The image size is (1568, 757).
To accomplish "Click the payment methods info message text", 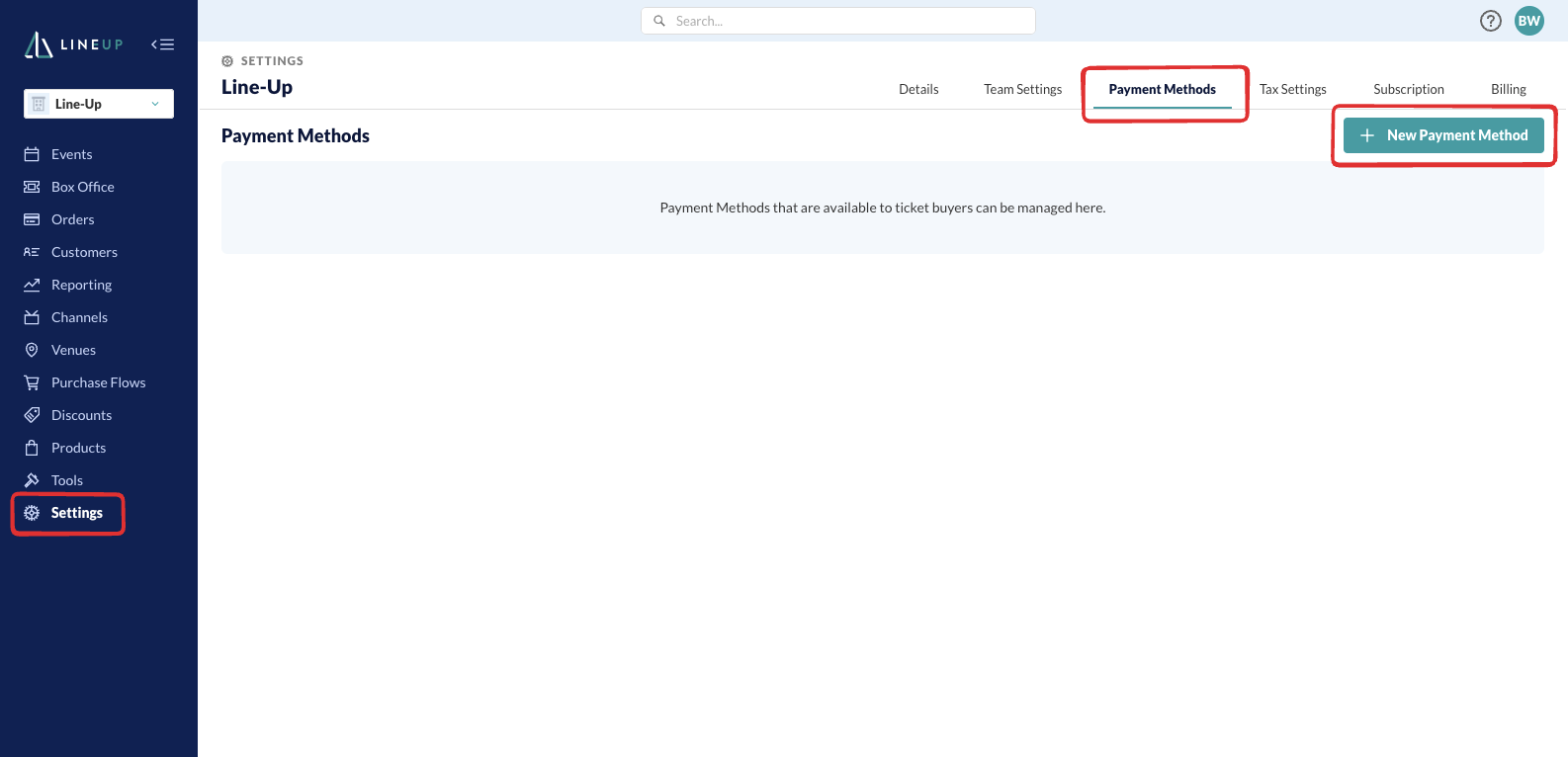I will point(883,208).
